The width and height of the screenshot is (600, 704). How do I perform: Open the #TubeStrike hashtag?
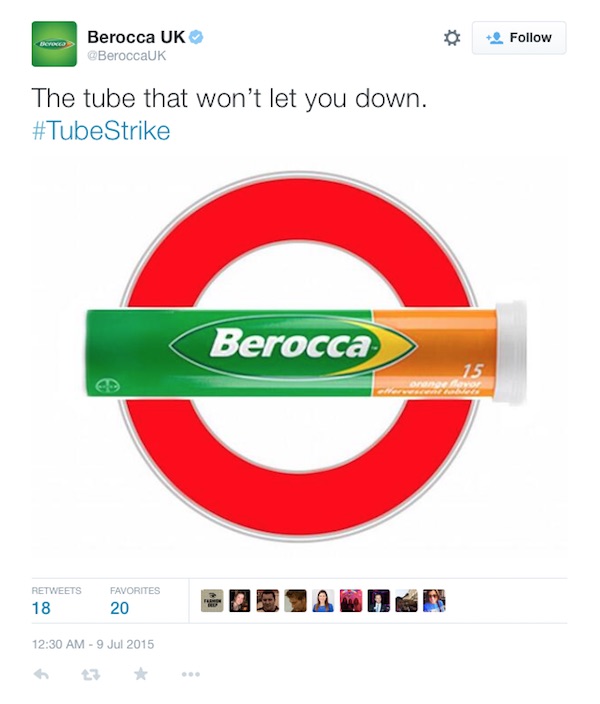[101, 131]
